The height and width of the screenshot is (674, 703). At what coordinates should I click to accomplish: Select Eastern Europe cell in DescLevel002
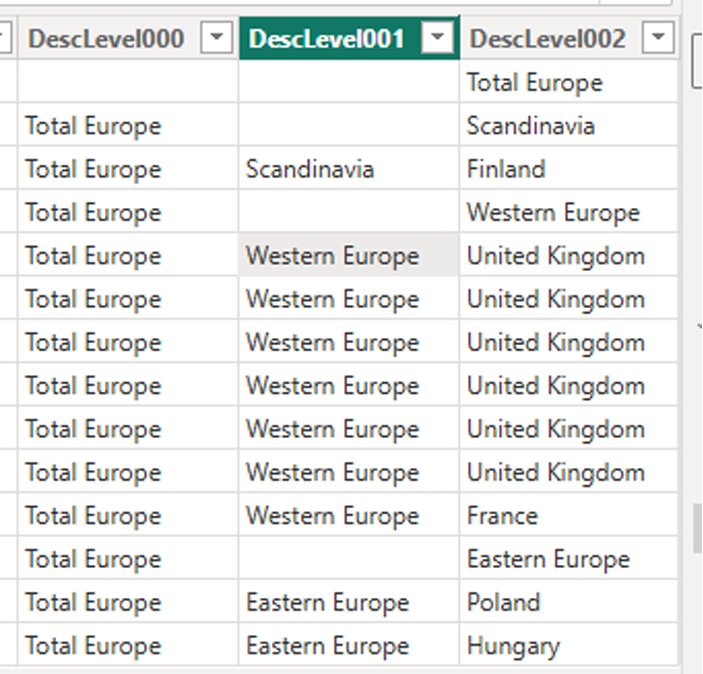coord(568,560)
